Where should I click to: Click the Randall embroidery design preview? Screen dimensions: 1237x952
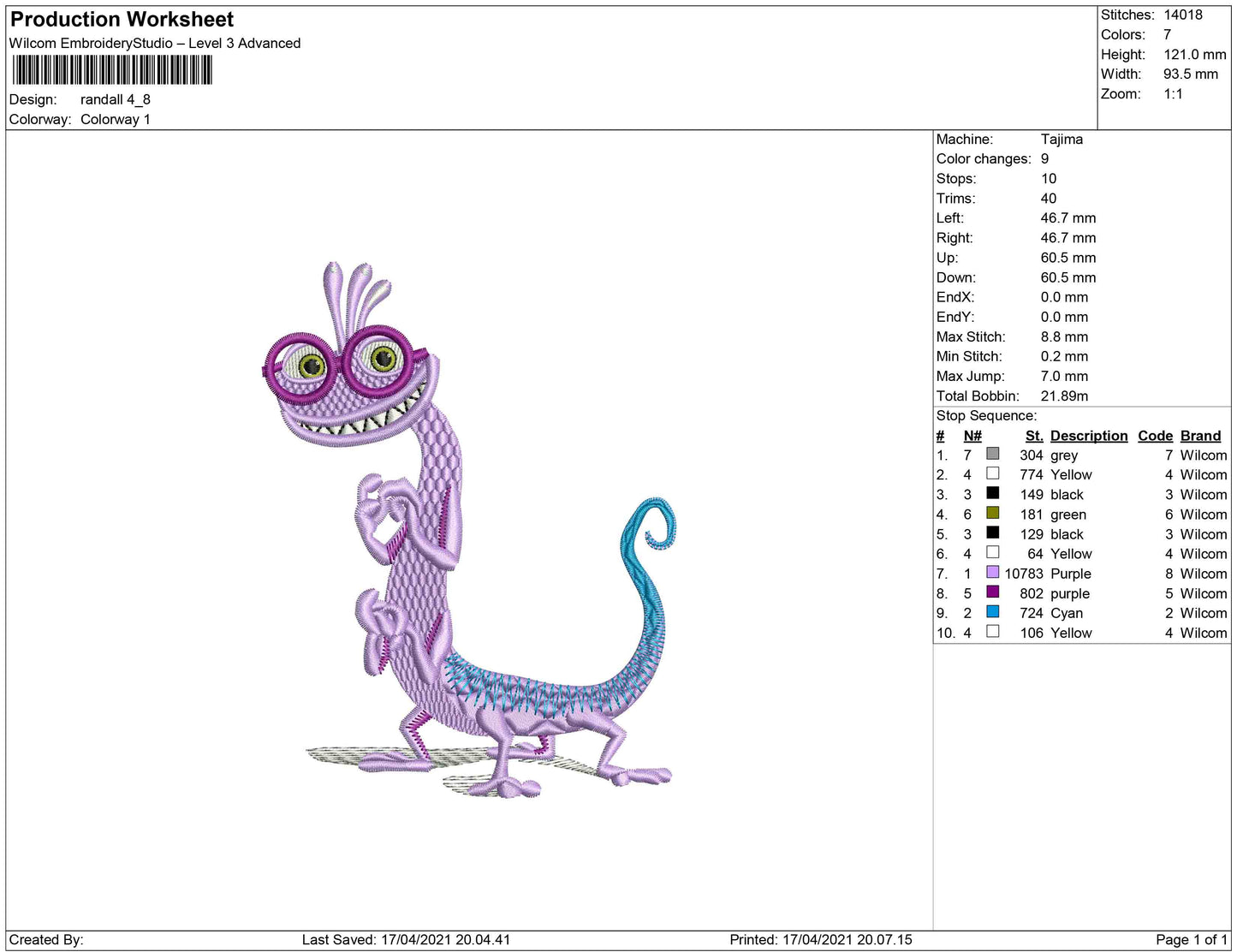468,530
